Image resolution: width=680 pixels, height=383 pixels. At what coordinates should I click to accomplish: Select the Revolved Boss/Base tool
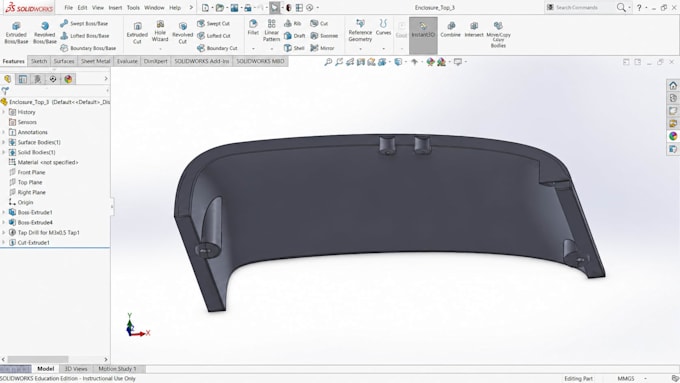pyautogui.click(x=45, y=33)
